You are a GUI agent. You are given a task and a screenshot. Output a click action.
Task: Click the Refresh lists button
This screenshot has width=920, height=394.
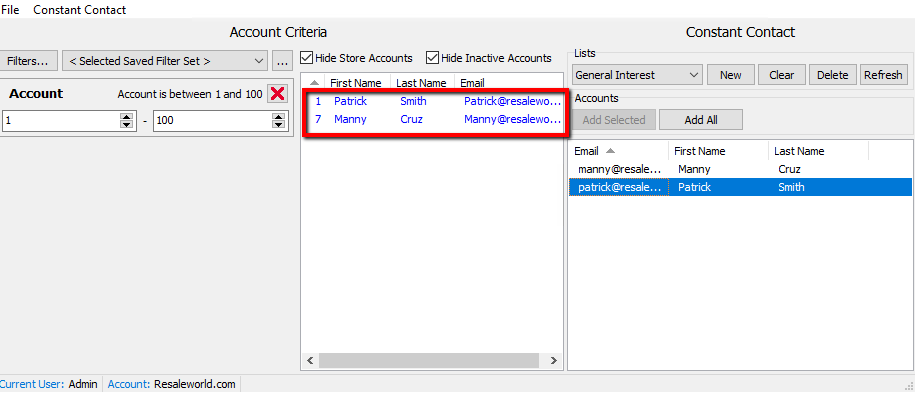[883, 75]
